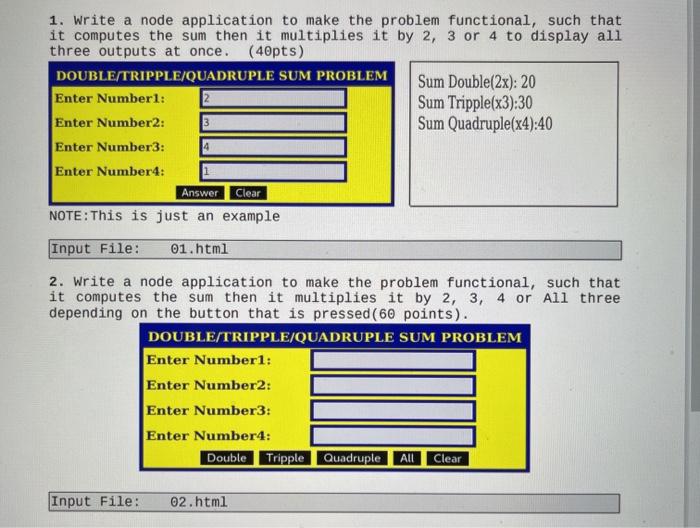Click 'Enter Number3:' label in second form

click(x=208, y=411)
